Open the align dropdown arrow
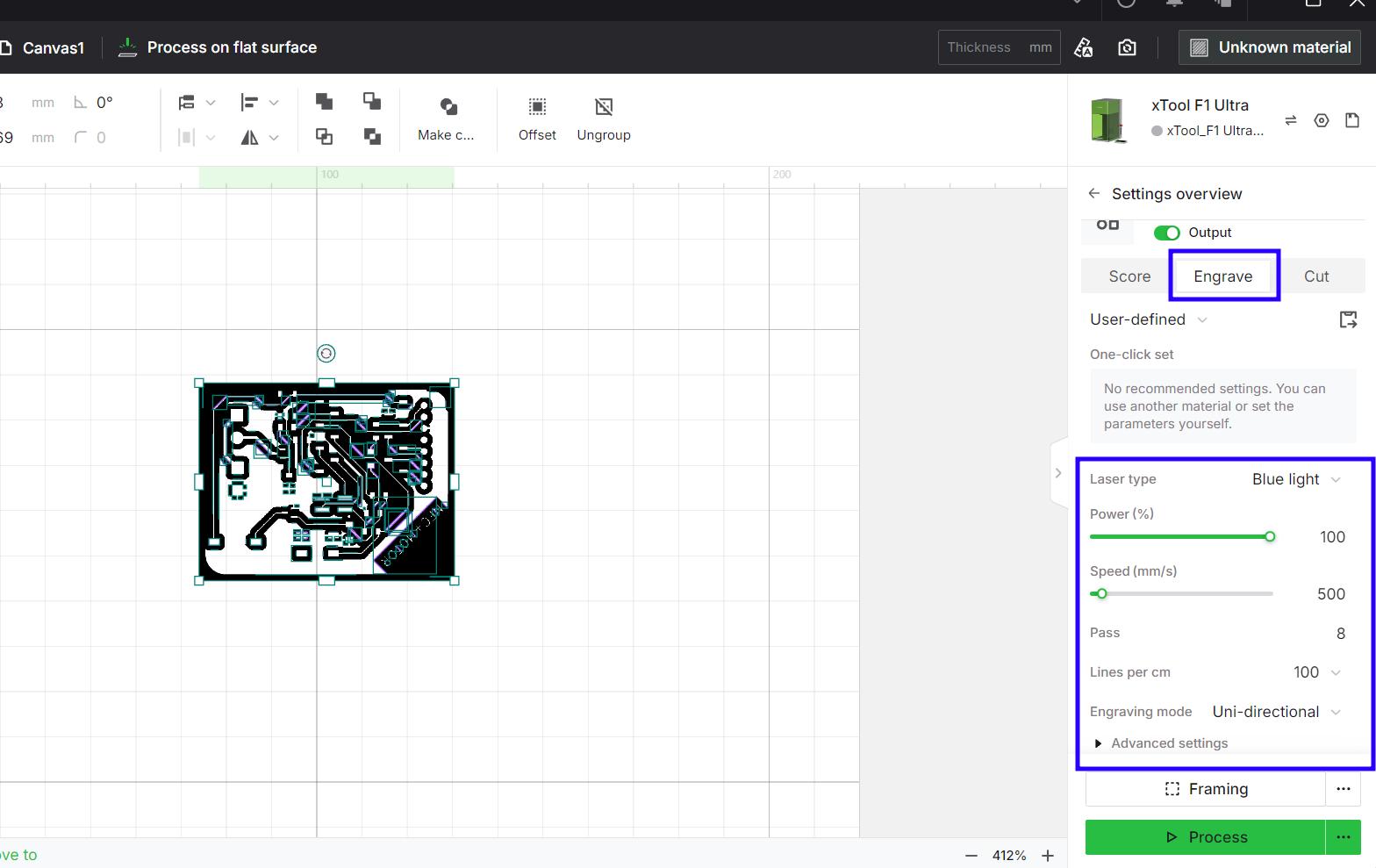Image resolution: width=1376 pixels, height=868 pixels. (211, 103)
